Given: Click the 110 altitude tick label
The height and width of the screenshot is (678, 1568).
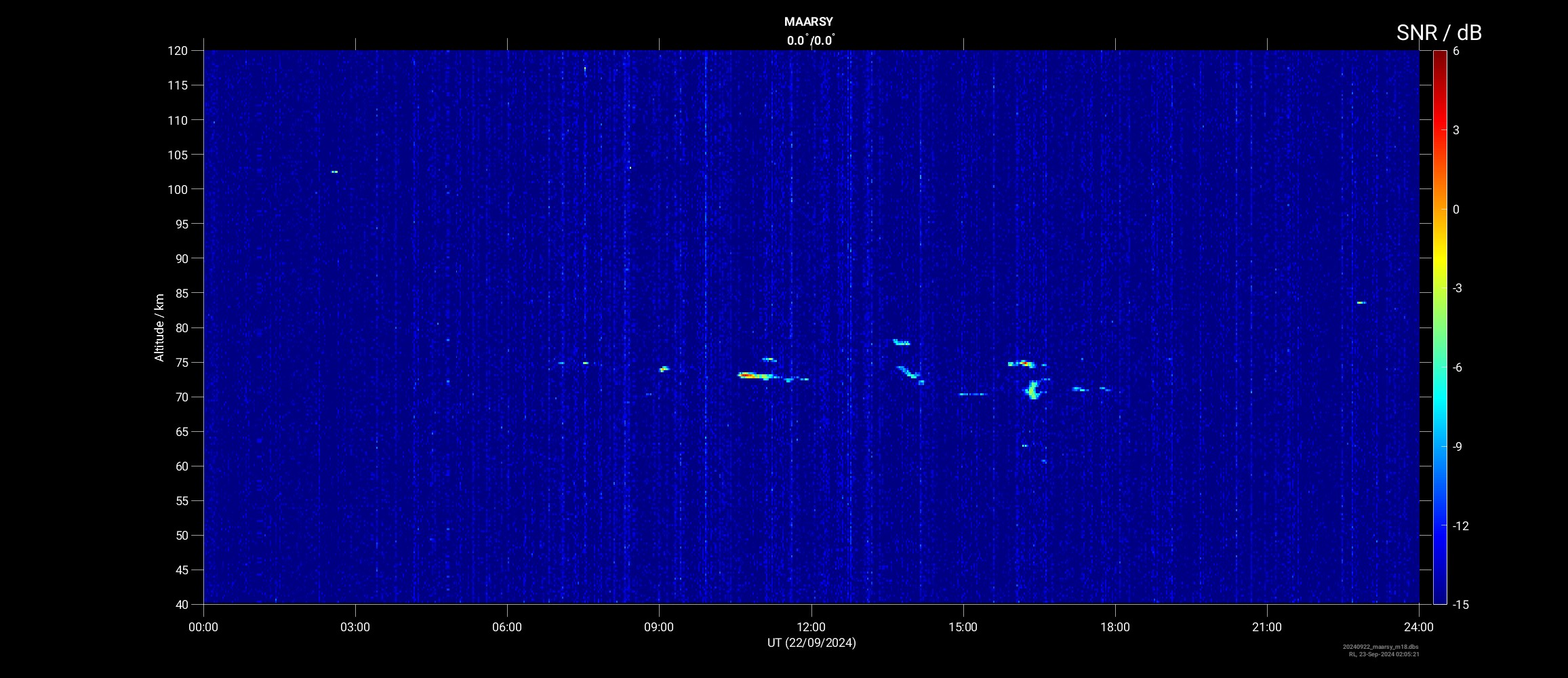Looking at the screenshot, I should pyautogui.click(x=176, y=120).
